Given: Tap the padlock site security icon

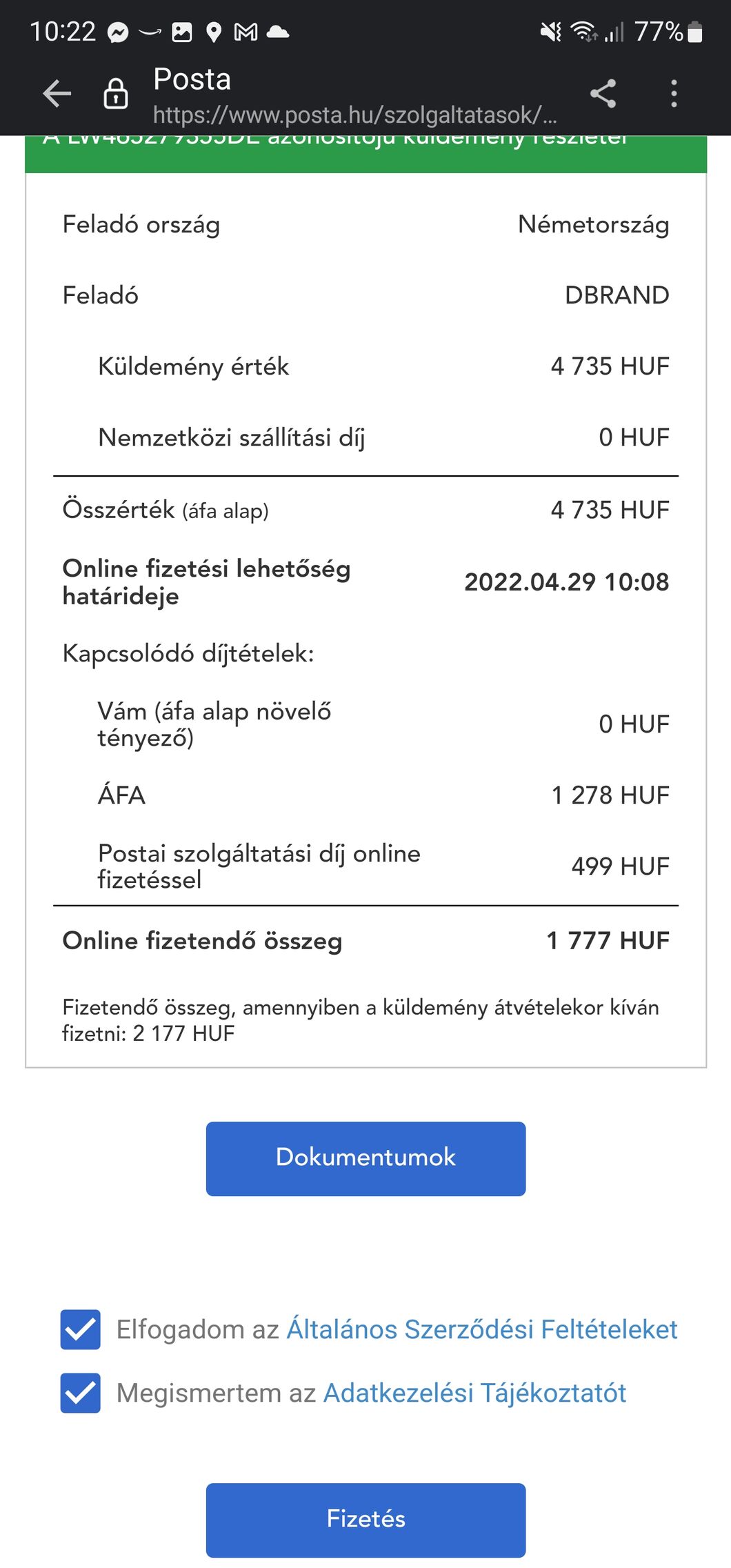Looking at the screenshot, I should tap(116, 94).
